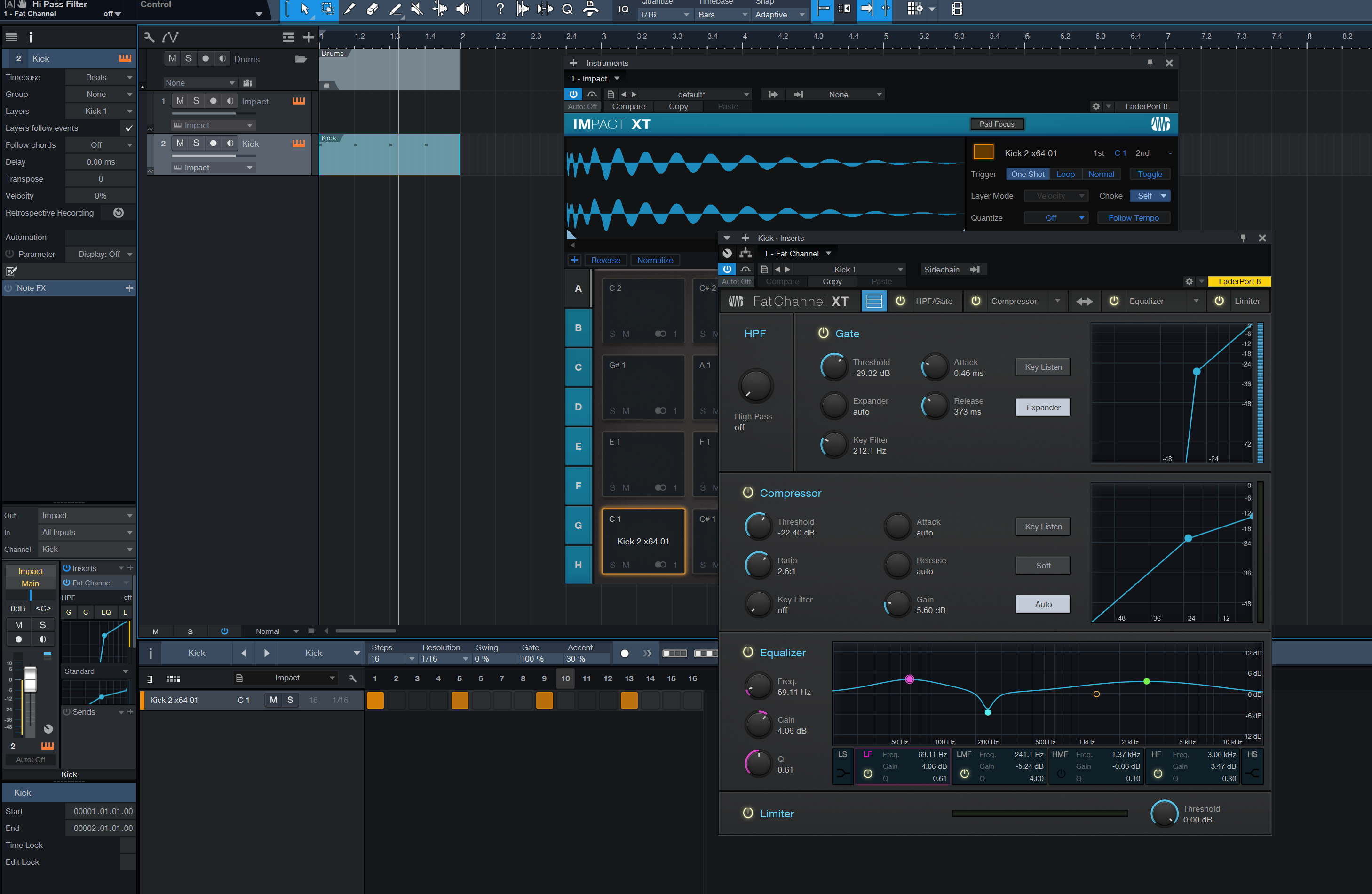Click the Gate Expander button

1043,407
